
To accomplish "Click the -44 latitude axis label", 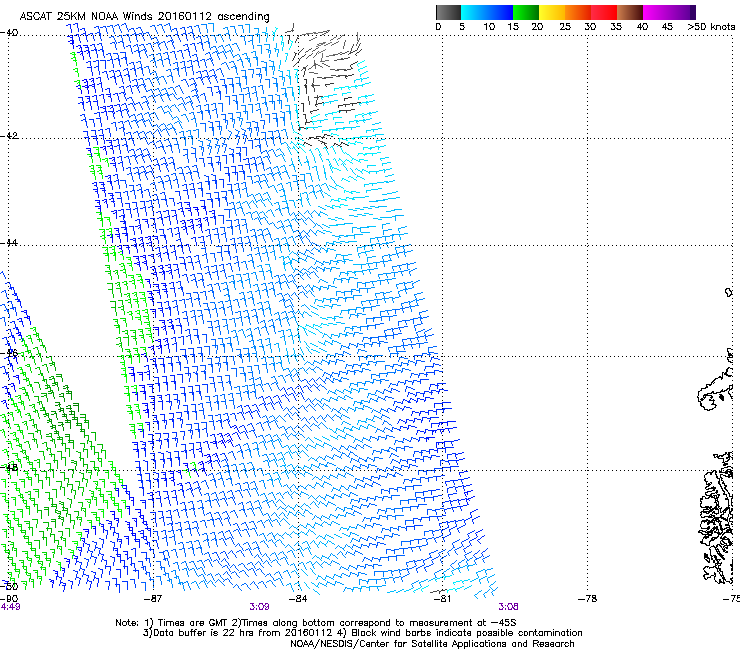I will (9, 243).
